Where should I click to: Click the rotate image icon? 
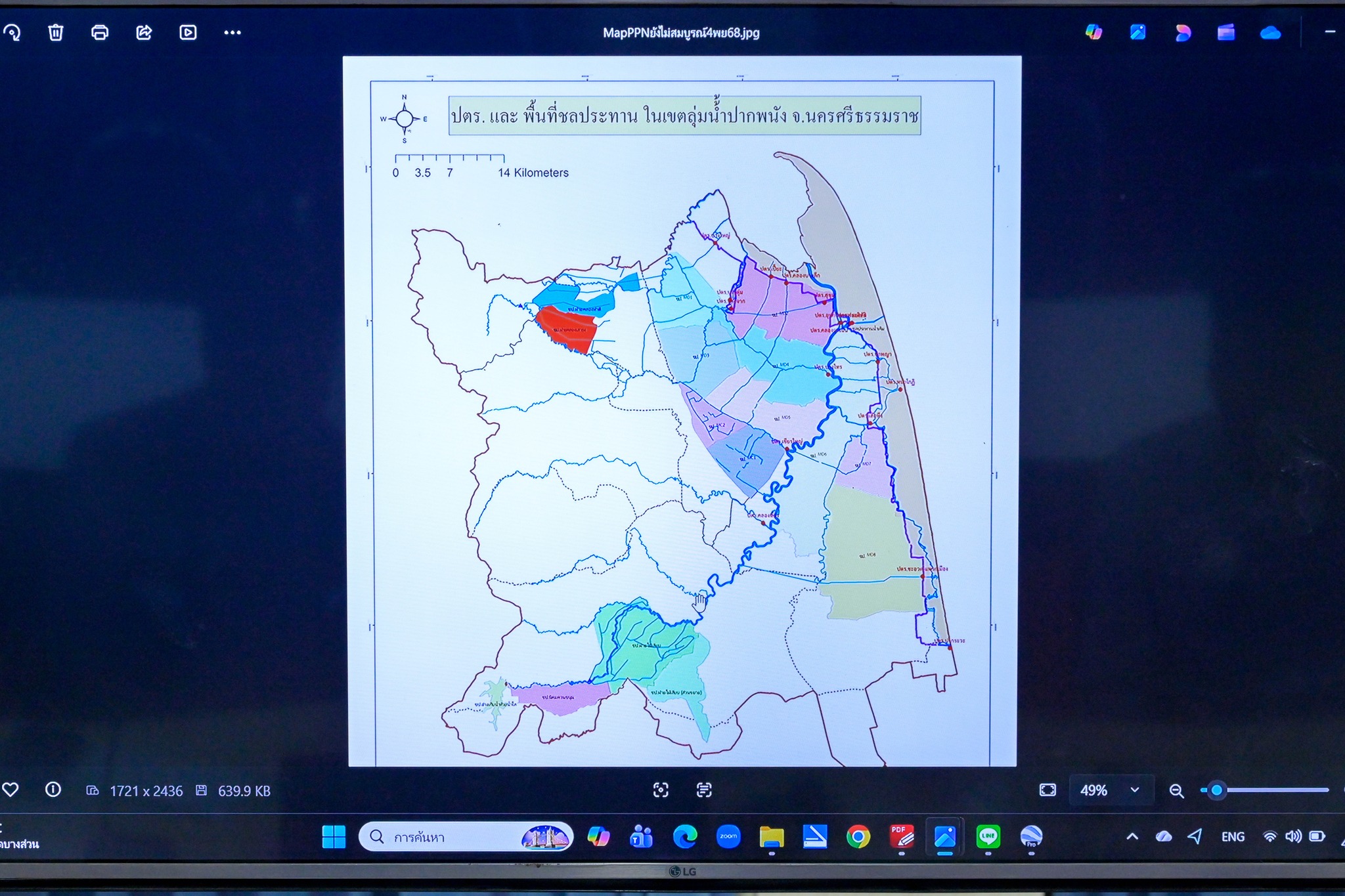12,32
